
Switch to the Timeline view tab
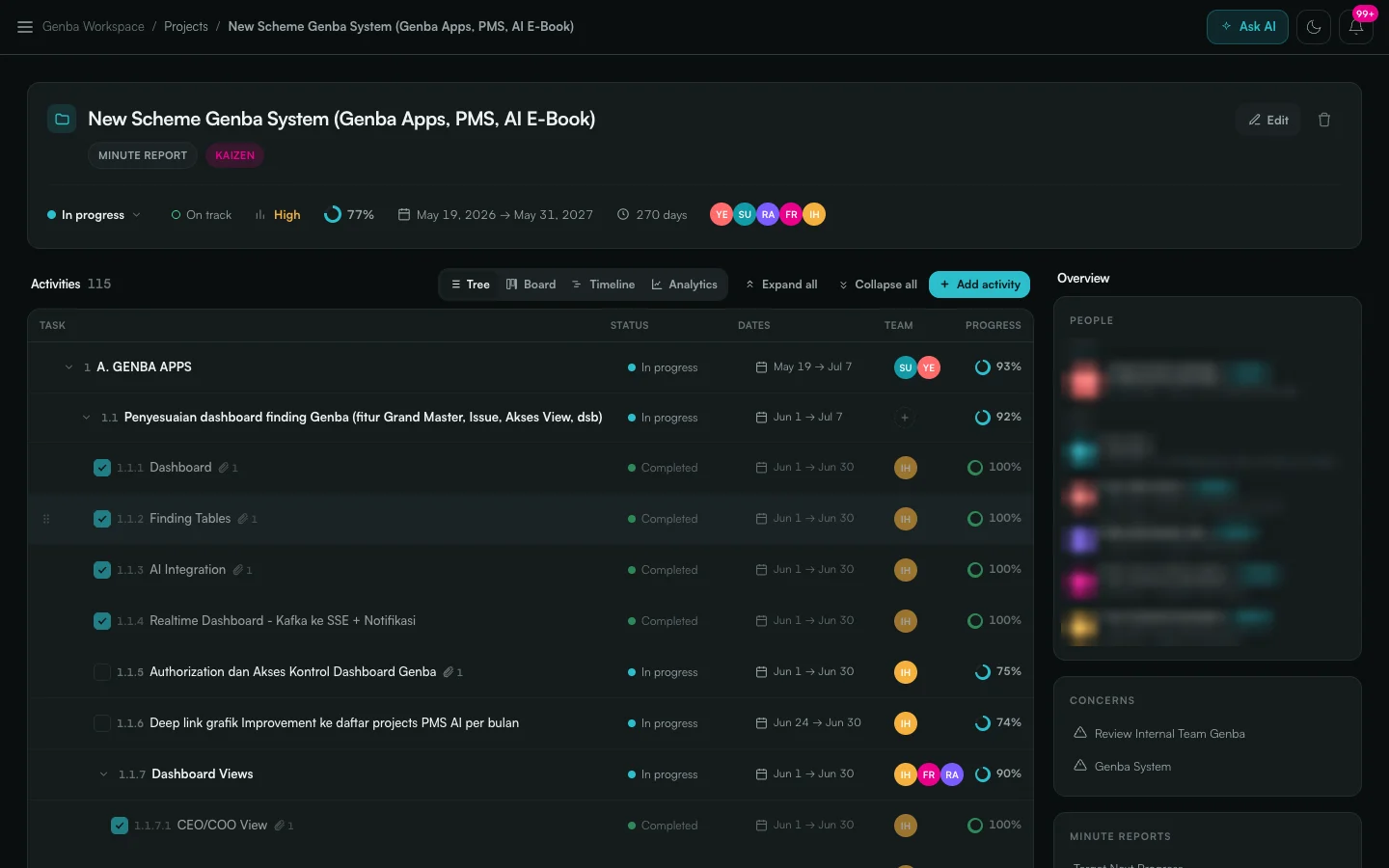pos(603,285)
